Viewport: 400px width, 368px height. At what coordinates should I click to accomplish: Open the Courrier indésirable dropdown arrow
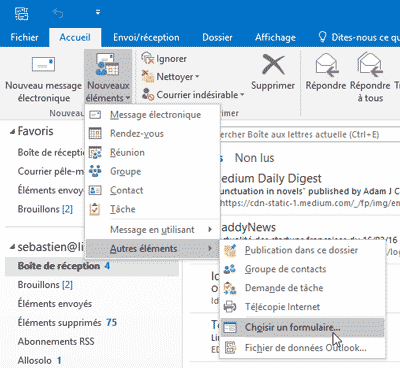(x=242, y=95)
